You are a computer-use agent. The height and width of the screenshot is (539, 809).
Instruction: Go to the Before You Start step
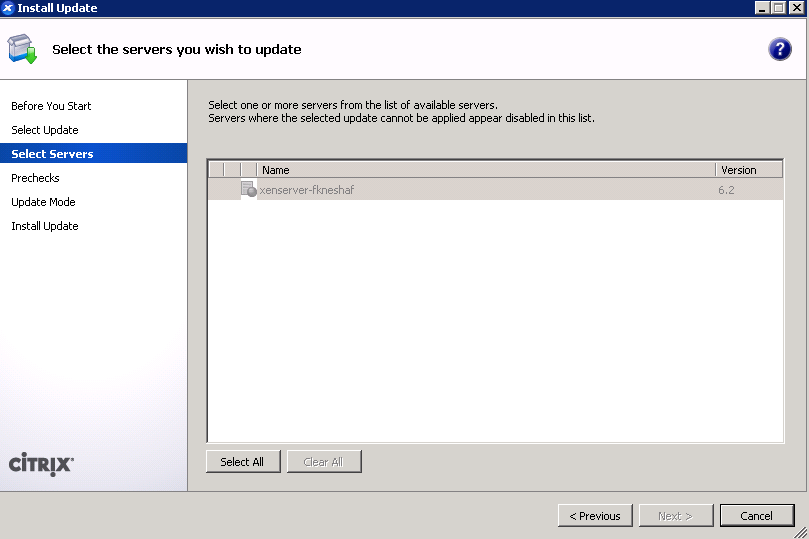[51, 106]
